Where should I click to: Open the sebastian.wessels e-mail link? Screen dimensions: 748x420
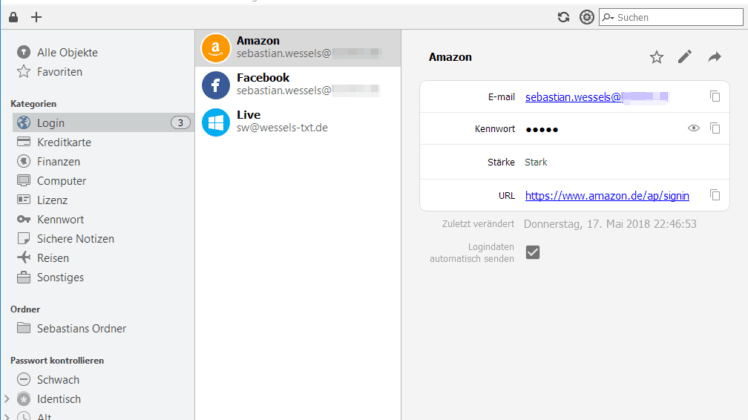pyautogui.click(x=597, y=97)
